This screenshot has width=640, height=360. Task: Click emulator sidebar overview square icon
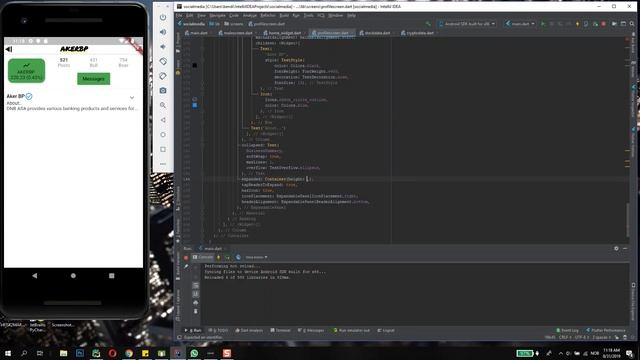(x=163, y=149)
